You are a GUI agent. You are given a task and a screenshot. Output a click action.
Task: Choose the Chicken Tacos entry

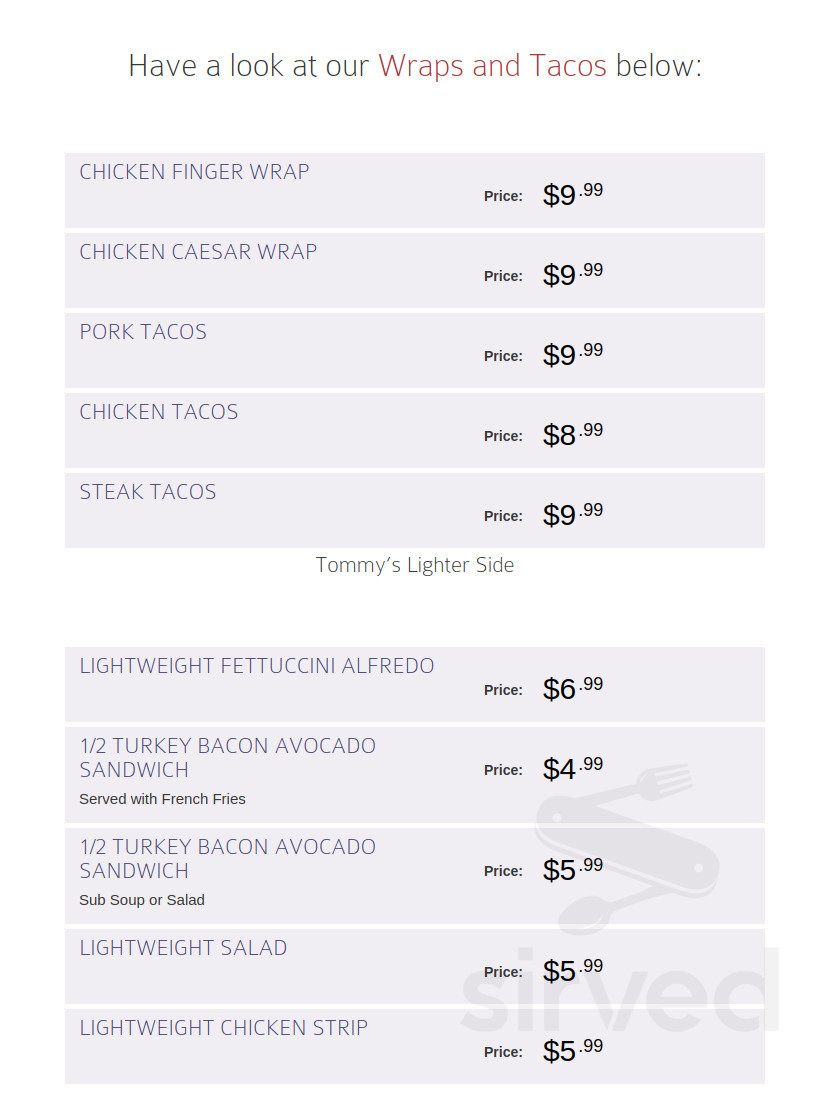(x=415, y=430)
